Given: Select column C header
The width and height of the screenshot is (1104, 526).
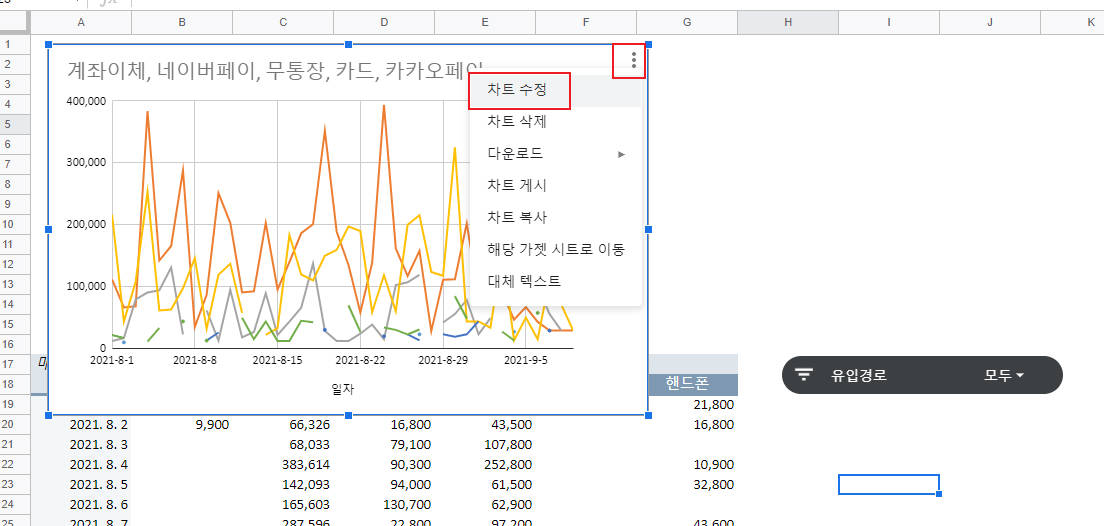Looking at the screenshot, I should [x=283, y=23].
